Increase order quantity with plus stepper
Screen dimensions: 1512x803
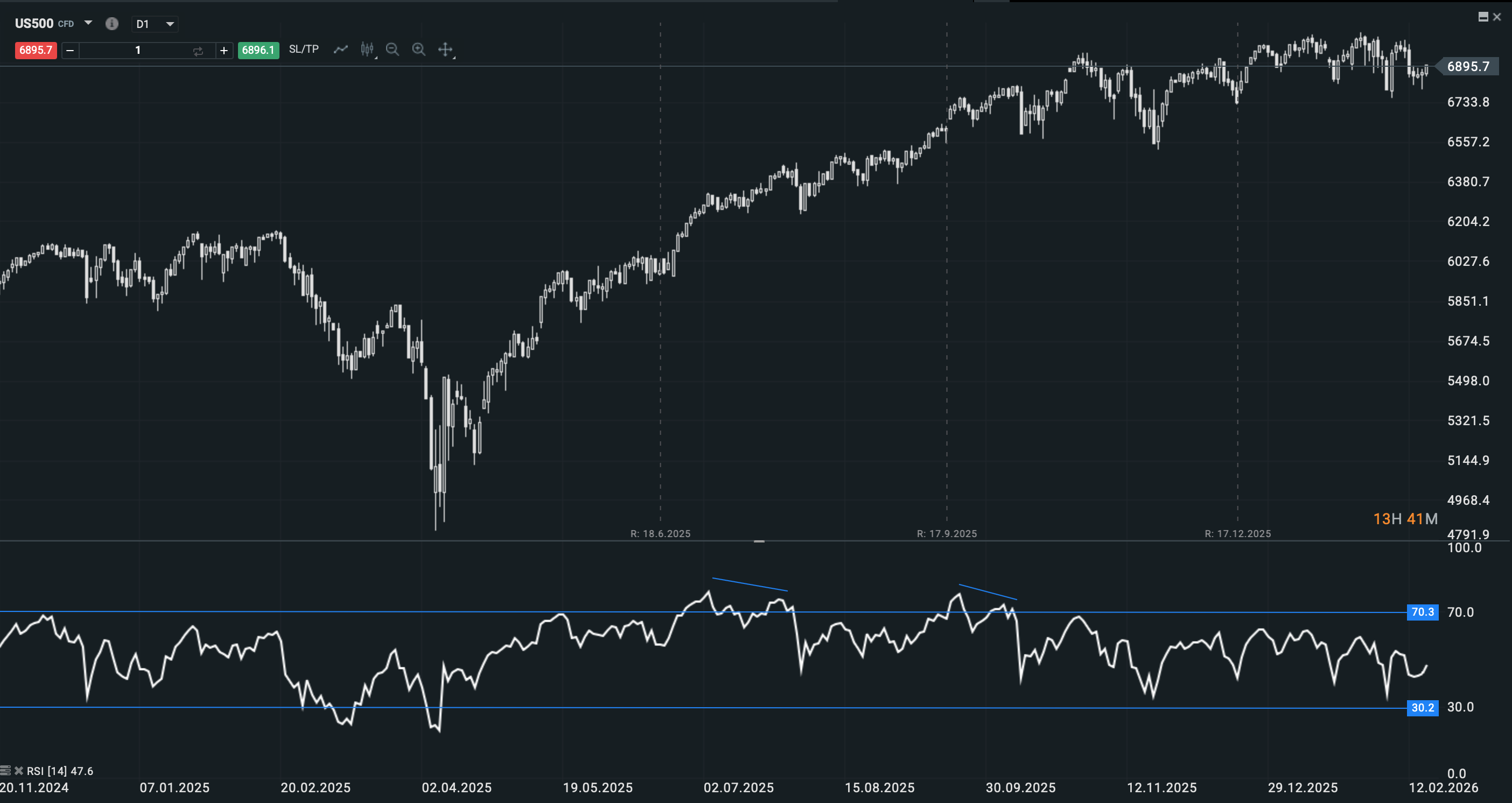click(x=224, y=50)
